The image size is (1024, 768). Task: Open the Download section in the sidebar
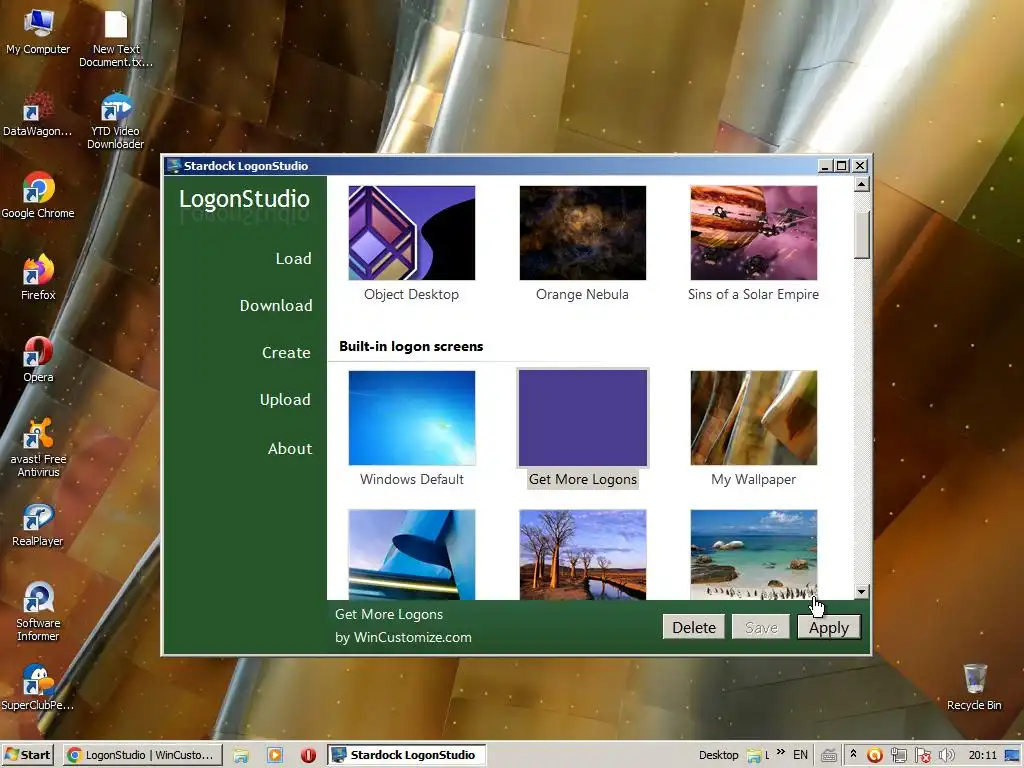click(276, 306)
